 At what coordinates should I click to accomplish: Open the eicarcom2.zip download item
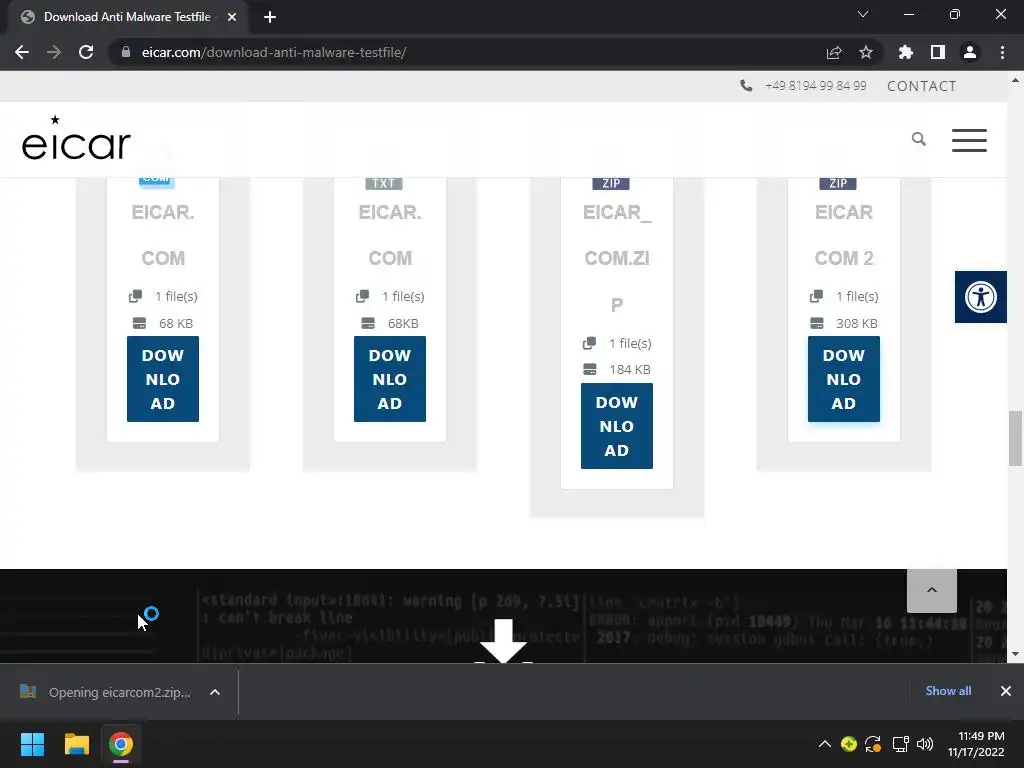pyautogui.click(x=106, y=692)
